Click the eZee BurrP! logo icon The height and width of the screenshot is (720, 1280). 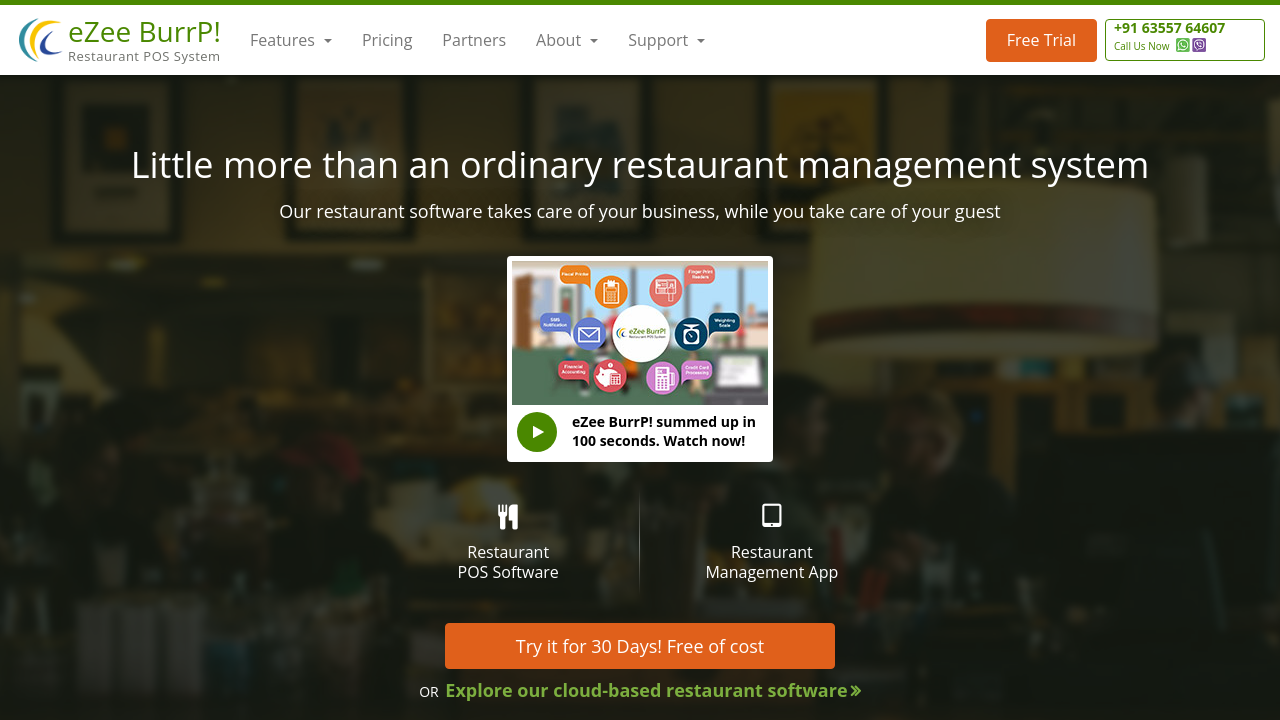pos(41,40)
